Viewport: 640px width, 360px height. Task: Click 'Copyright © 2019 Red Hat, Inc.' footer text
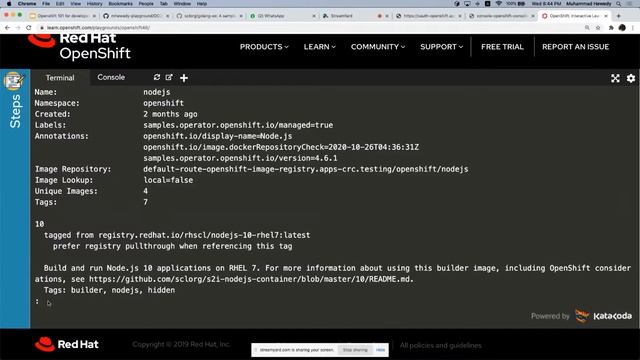[181, 344]
